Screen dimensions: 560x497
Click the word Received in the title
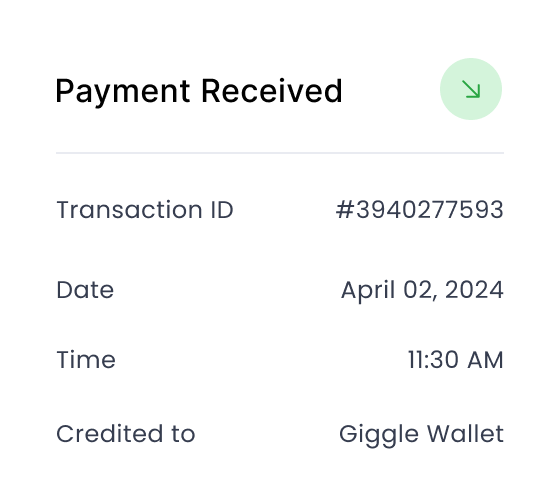(x=272, y=91)
